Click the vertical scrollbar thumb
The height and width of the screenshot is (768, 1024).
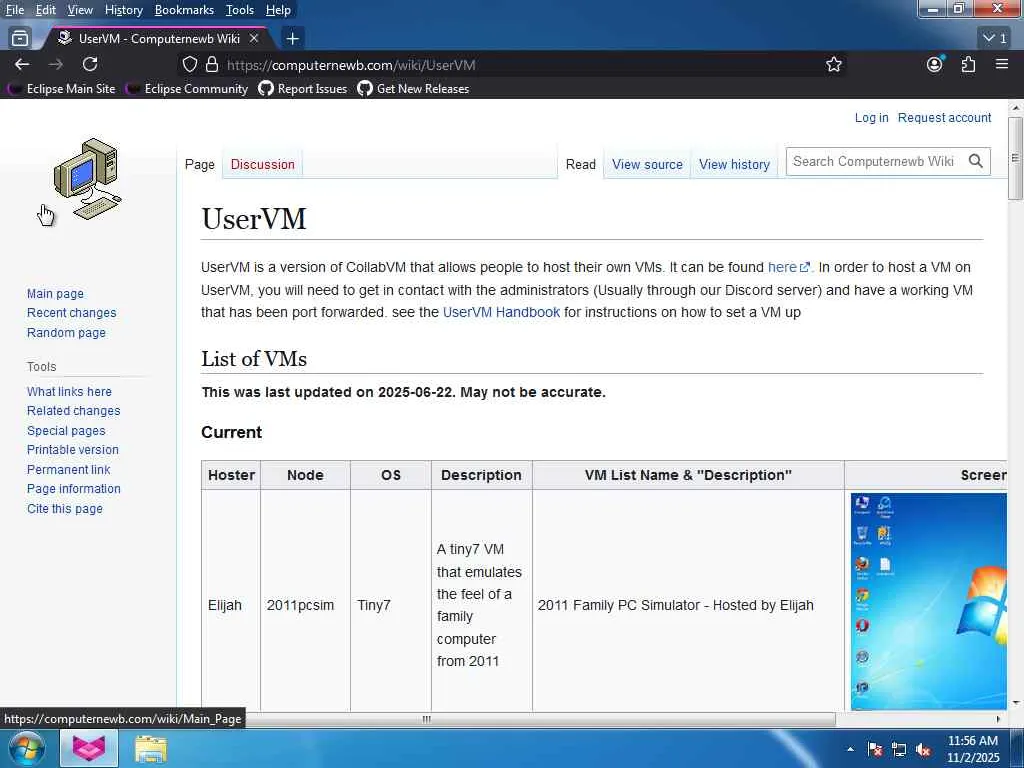pos(1015,159)
